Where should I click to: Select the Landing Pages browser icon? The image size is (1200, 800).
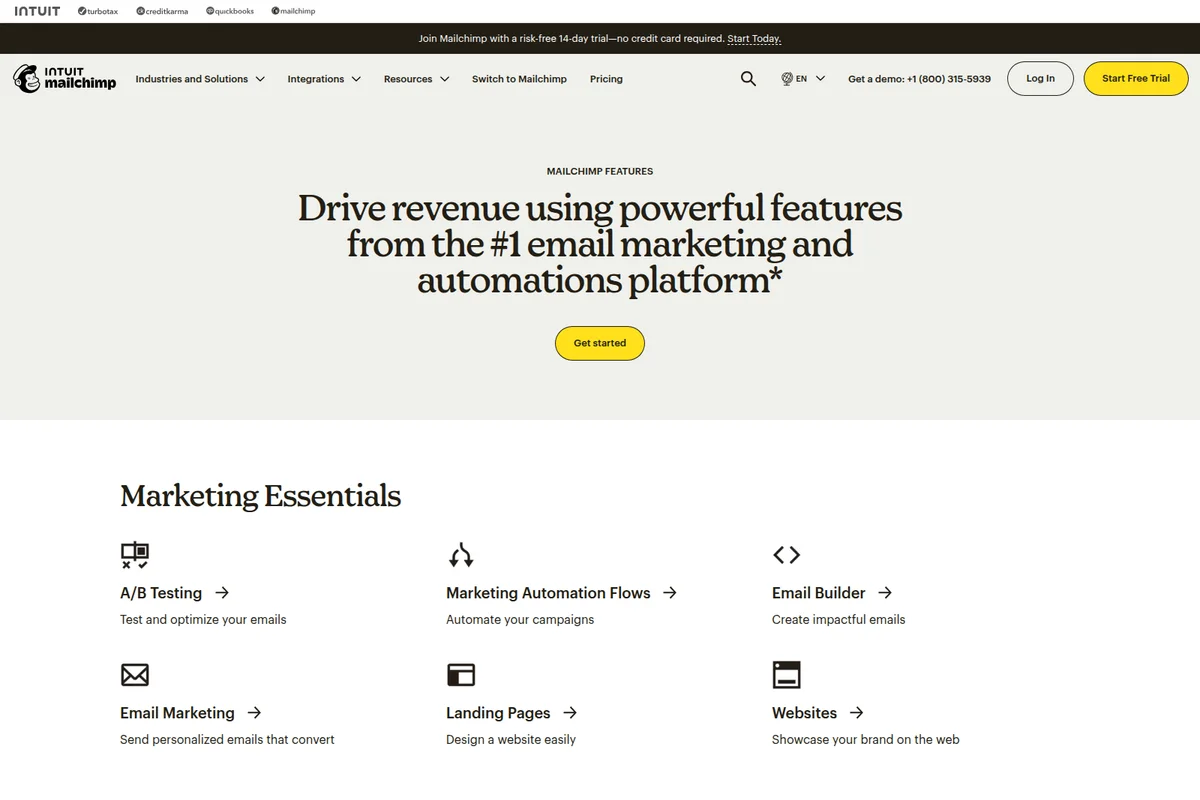pyautogui.click(x=461, y=674)
